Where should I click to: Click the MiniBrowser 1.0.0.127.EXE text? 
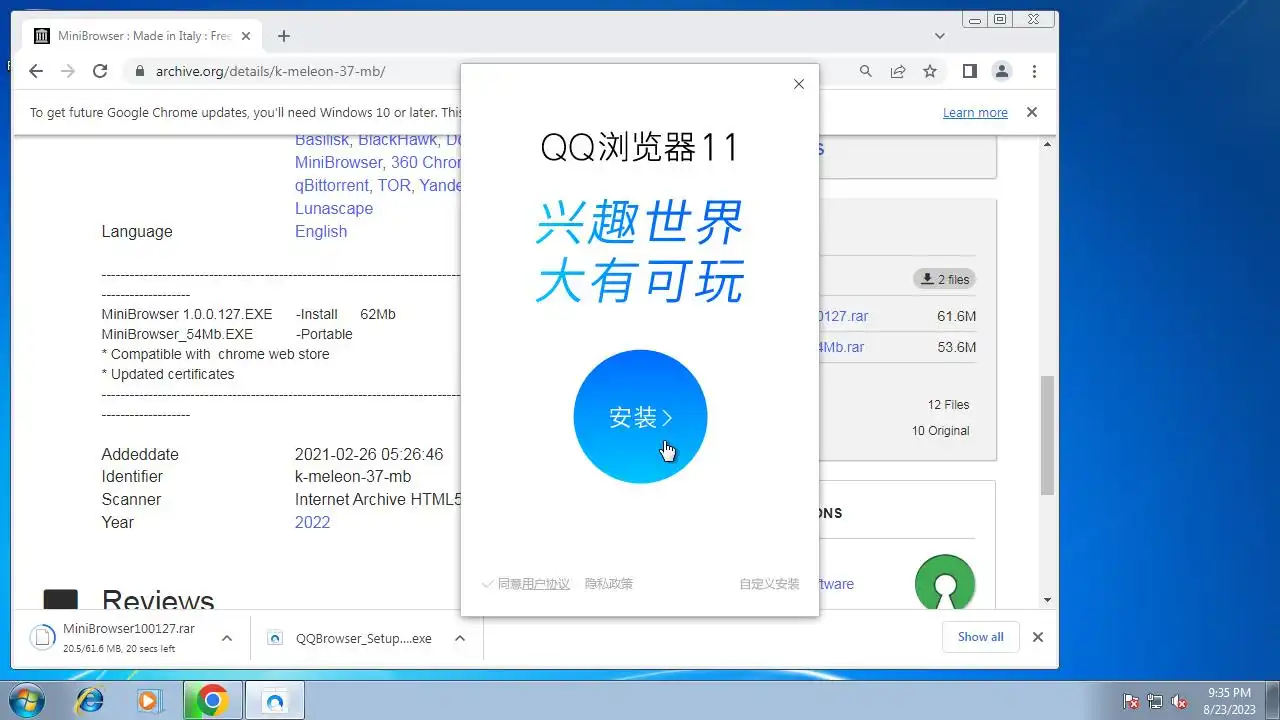tap(187, 314)
